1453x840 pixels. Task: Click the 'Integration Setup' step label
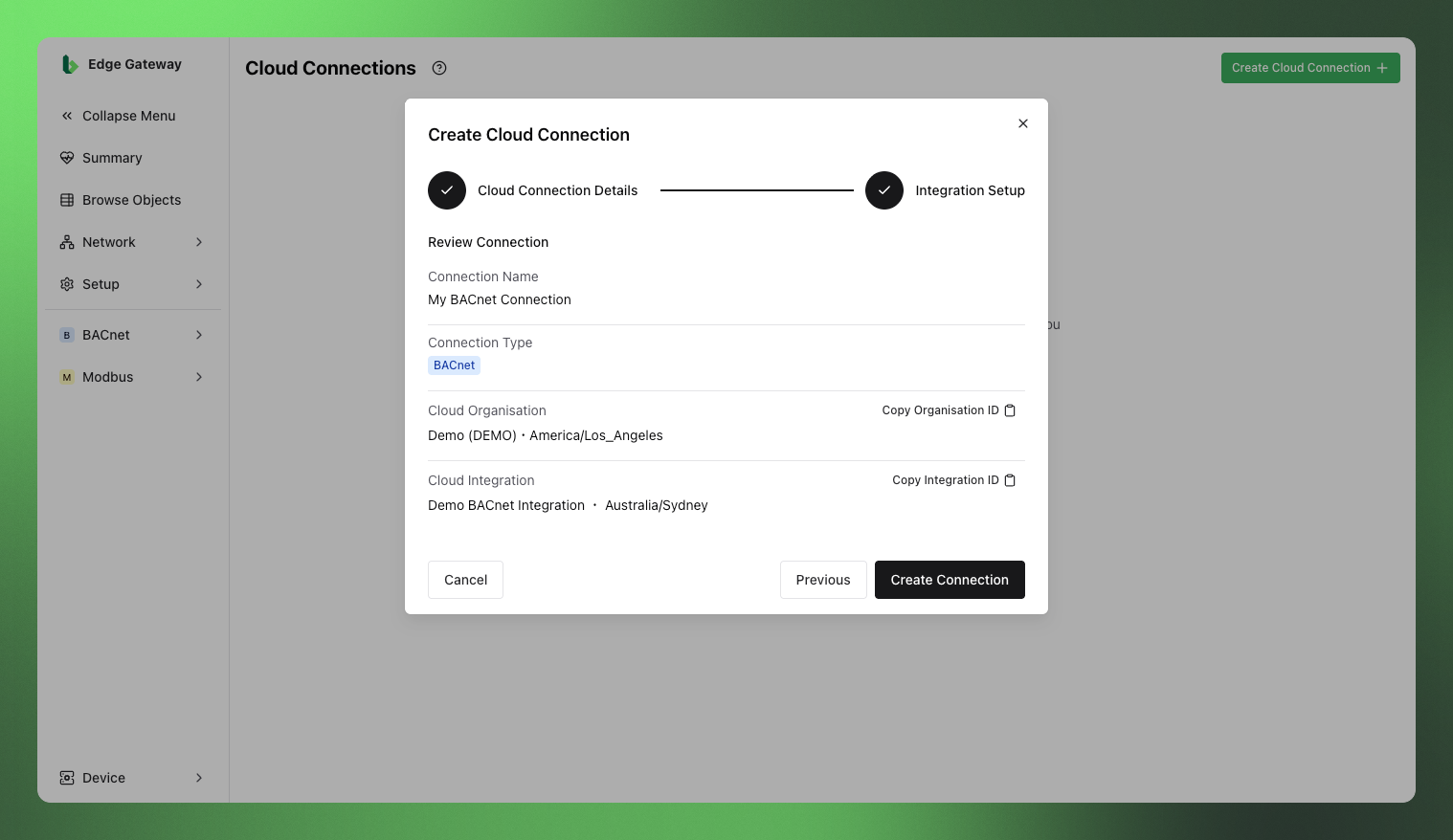tap(970, 190)
